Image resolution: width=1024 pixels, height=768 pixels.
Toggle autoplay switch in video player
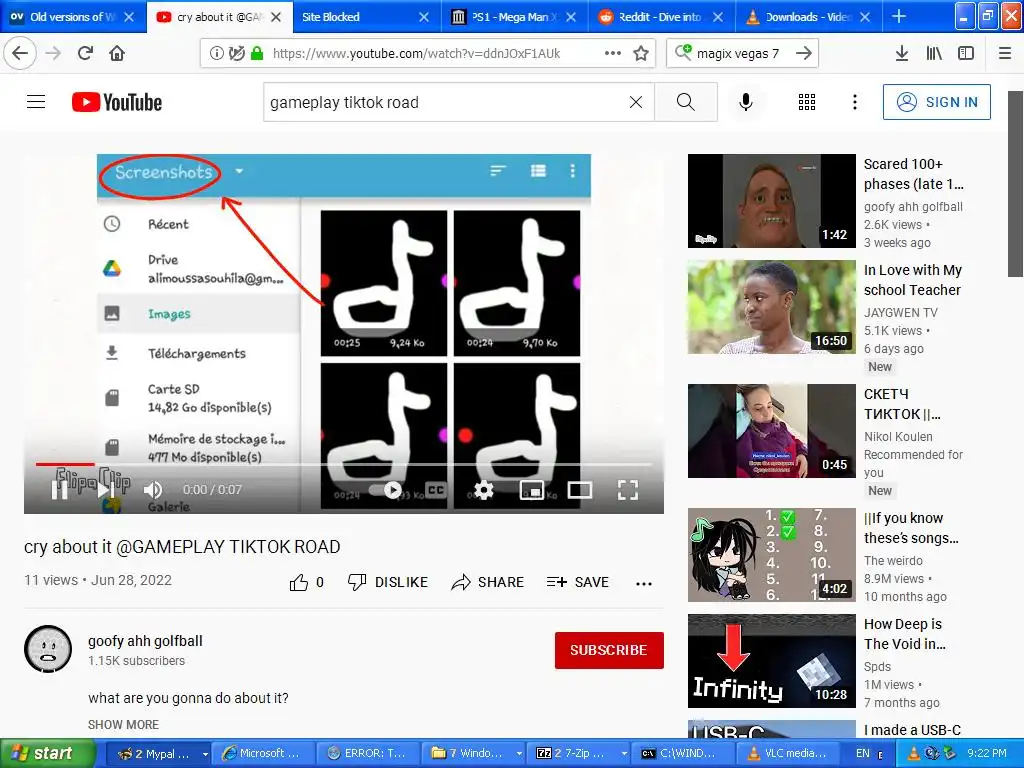(386, 490)
